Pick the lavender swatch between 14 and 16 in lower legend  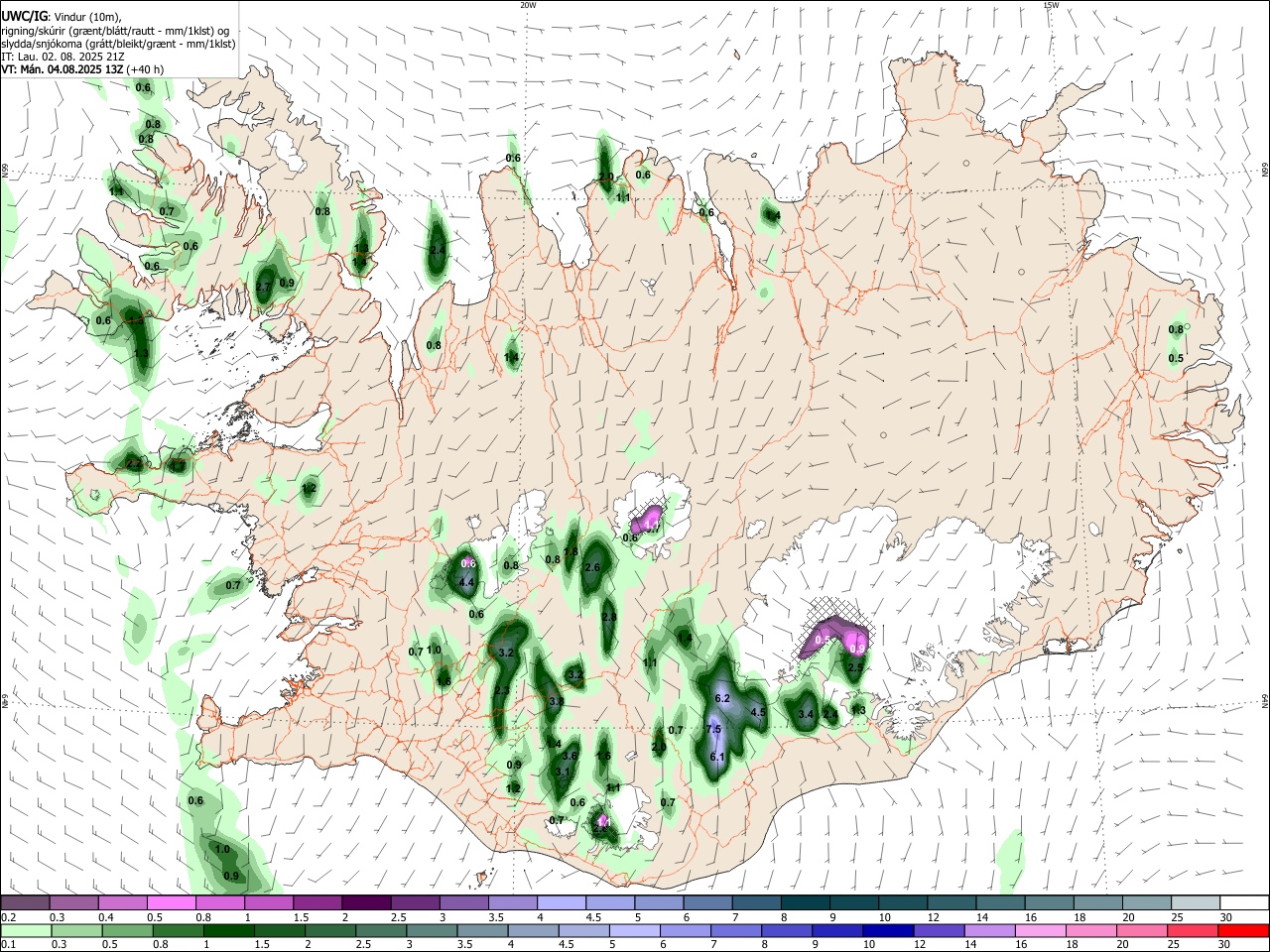[990, 930]
